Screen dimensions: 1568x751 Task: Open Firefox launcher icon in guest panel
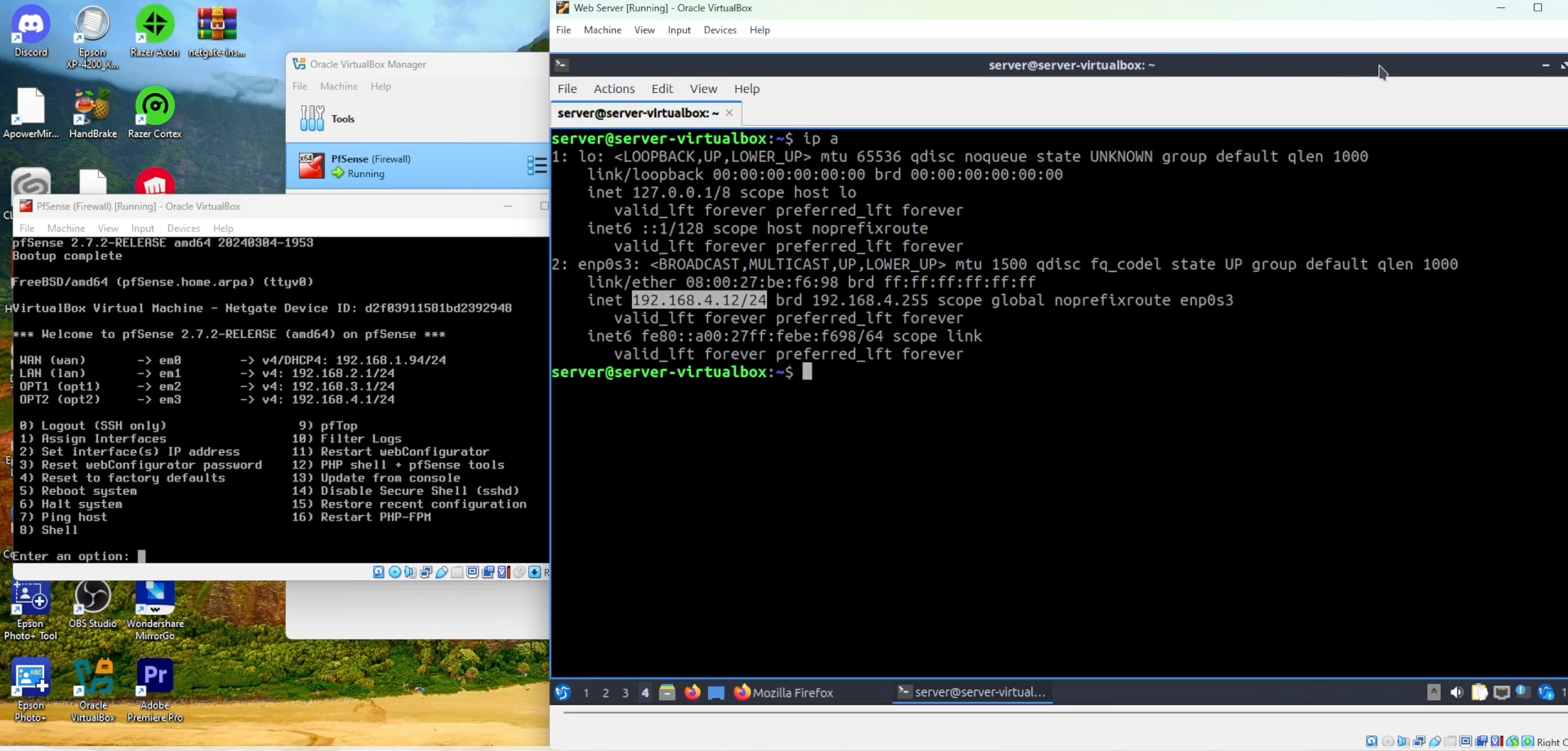point(693,692)
